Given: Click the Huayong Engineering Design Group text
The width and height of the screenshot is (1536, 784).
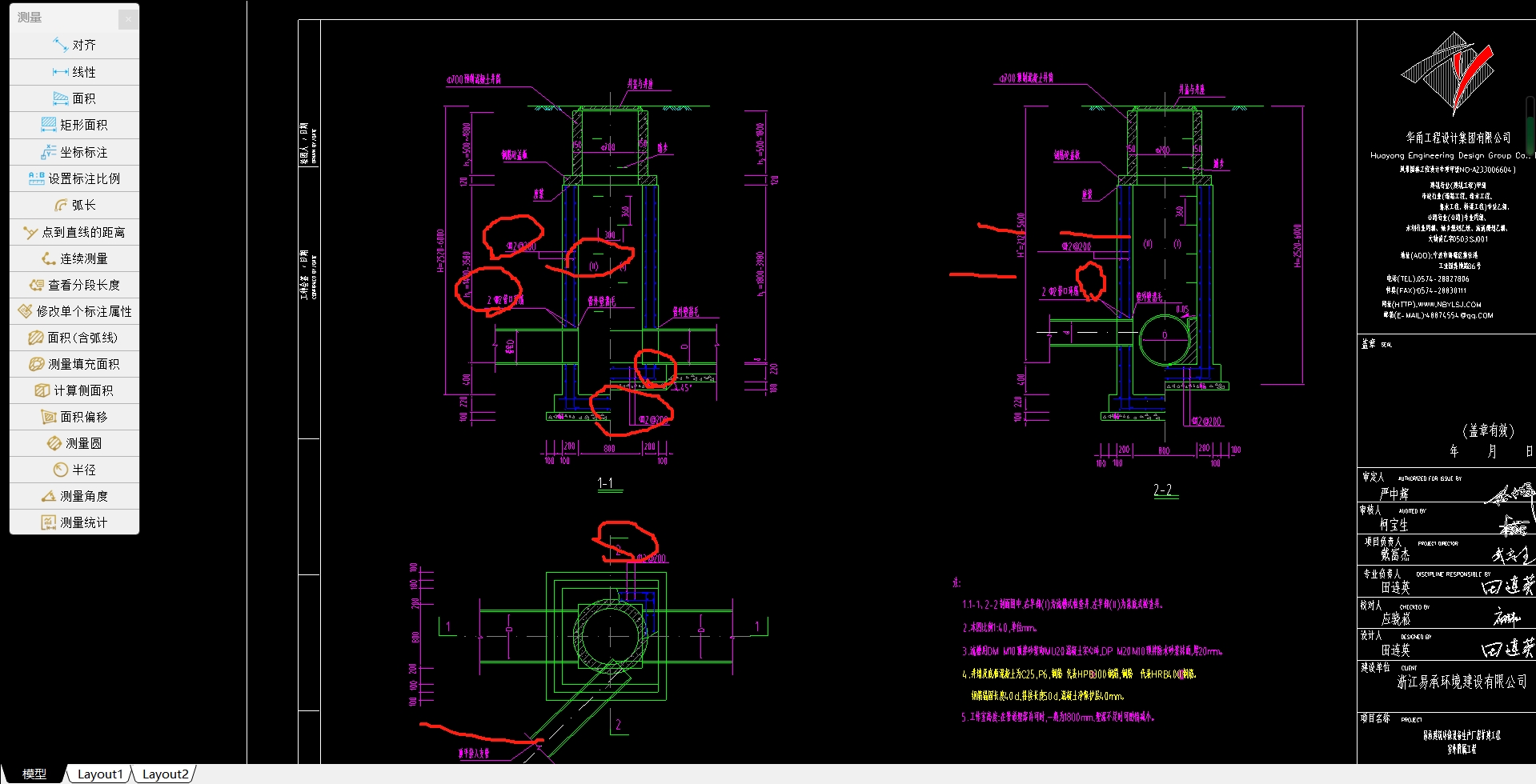Looking at the screenshot, I should pyautogui.click(x=1450, y=156).
